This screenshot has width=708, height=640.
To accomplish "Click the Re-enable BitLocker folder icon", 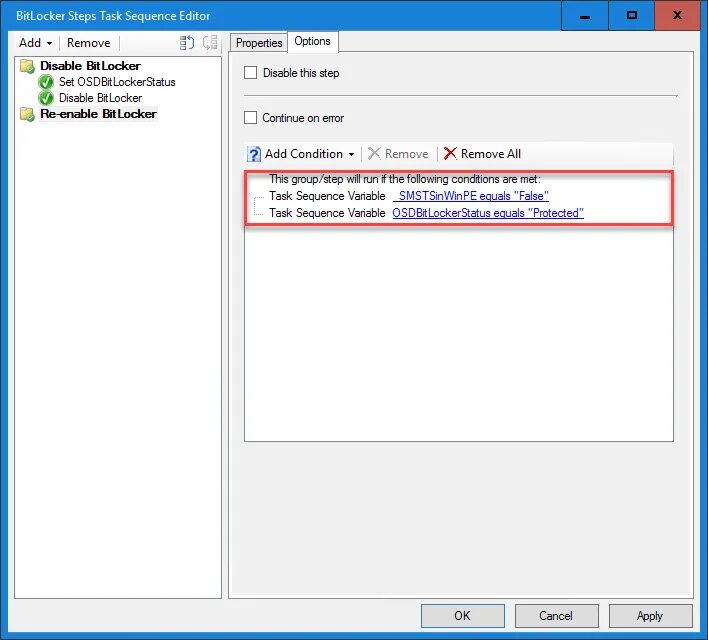I will click(27, 114).
